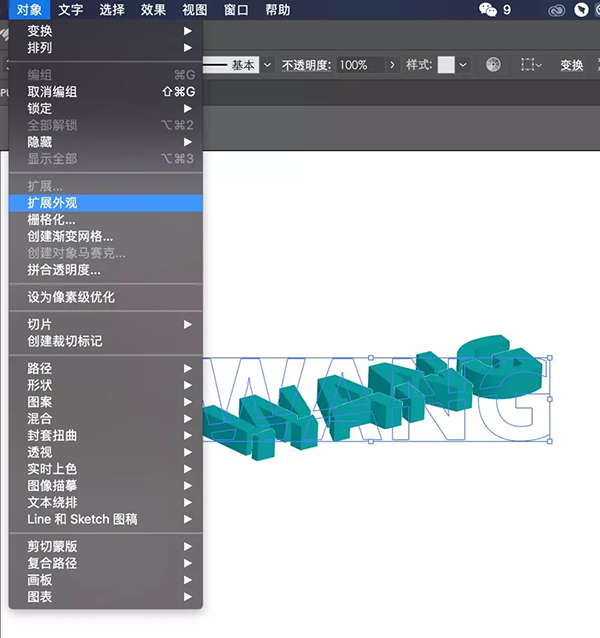Image resolution: width=600 pixels, height=638 pixels.
Task: Click the opacity 100% input field
Action: (x=360, y=65)
